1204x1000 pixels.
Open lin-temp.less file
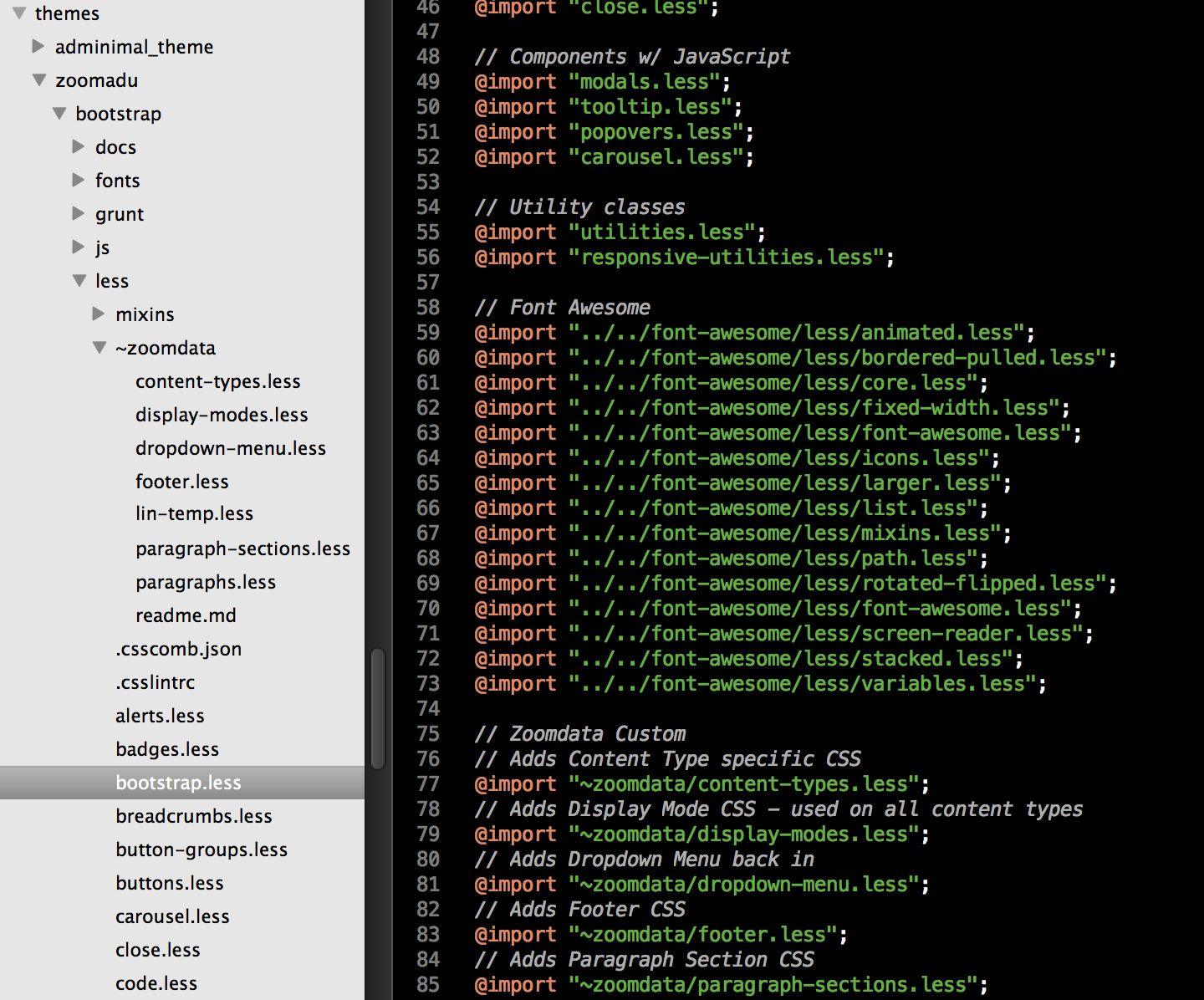pyautogui.click(x=195, y=513)
